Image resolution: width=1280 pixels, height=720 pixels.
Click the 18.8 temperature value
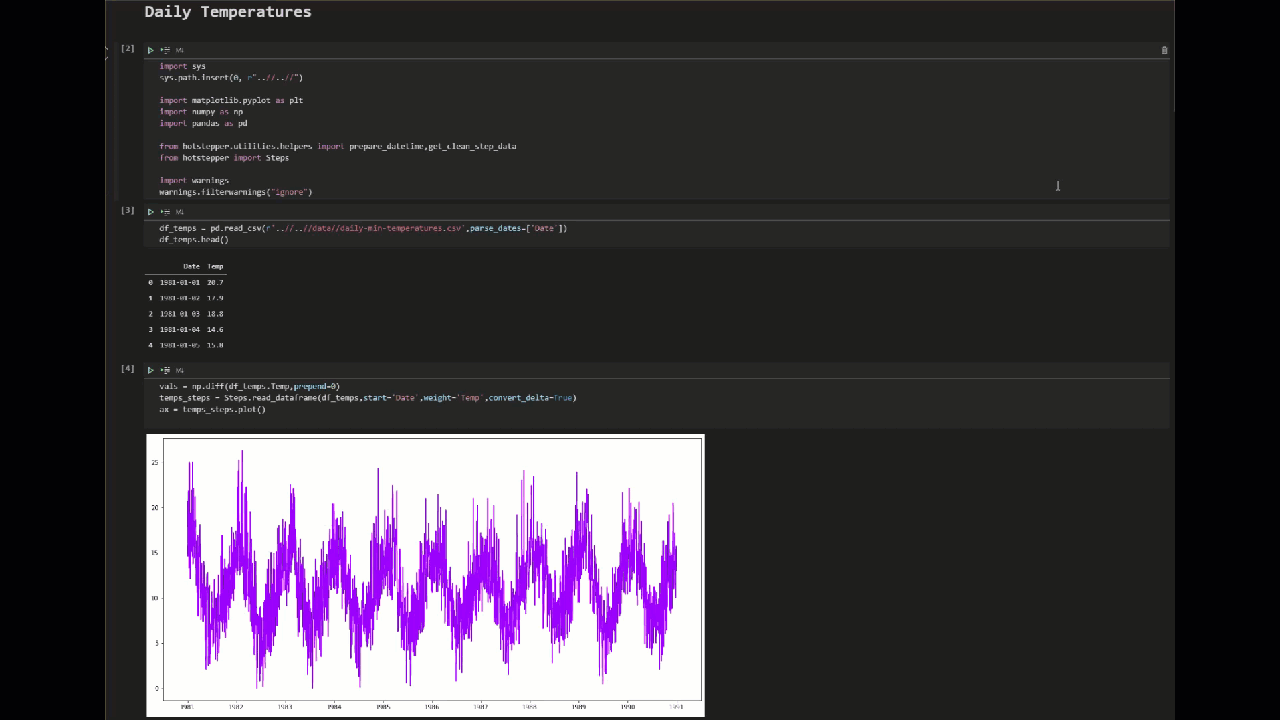(x=215, y=314)
